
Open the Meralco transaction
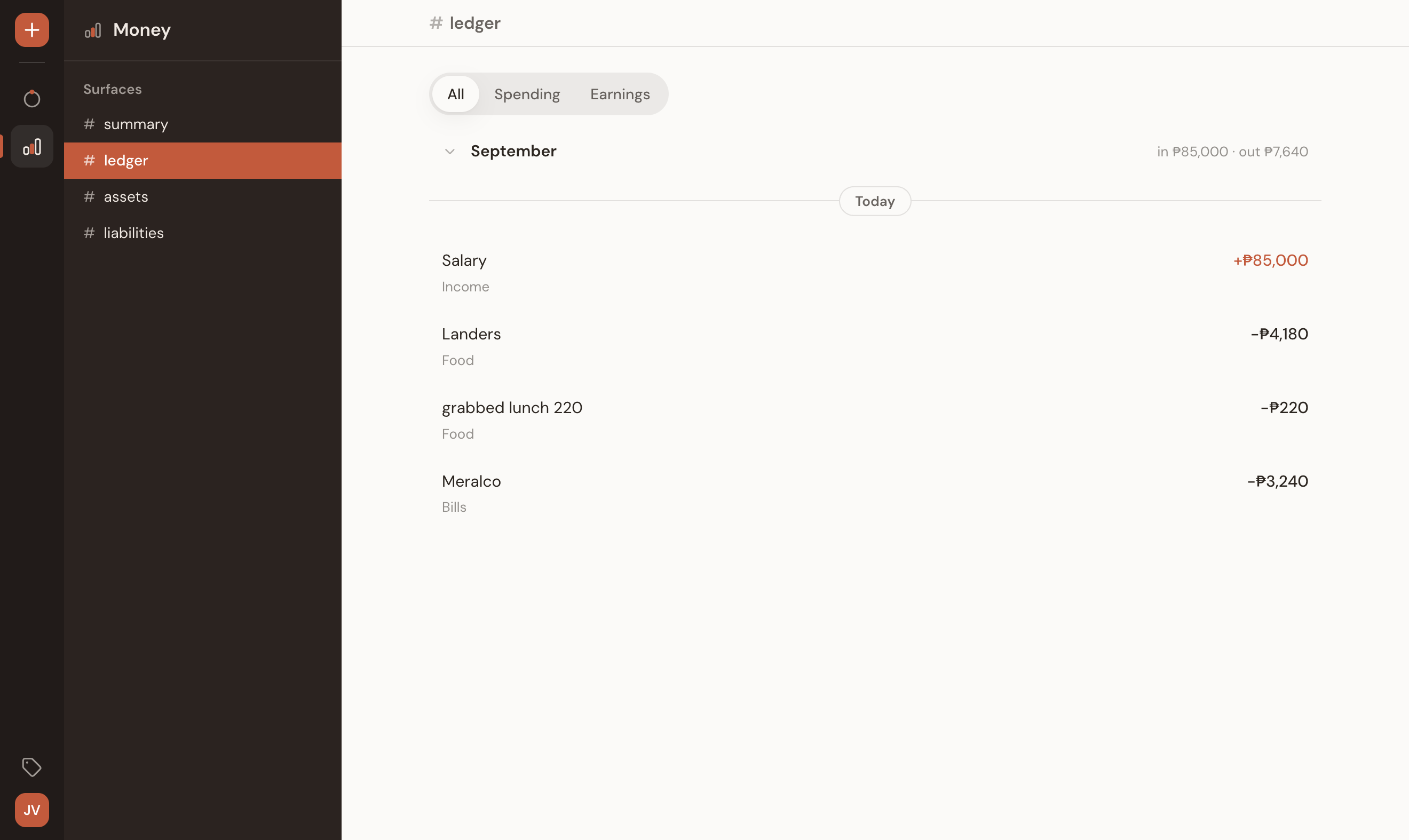(x=875, y=494)
